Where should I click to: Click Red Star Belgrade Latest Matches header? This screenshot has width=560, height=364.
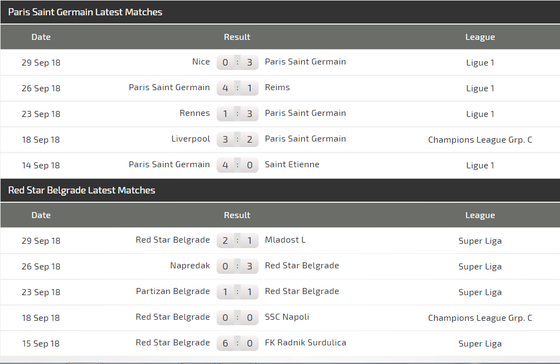[81, 190]
